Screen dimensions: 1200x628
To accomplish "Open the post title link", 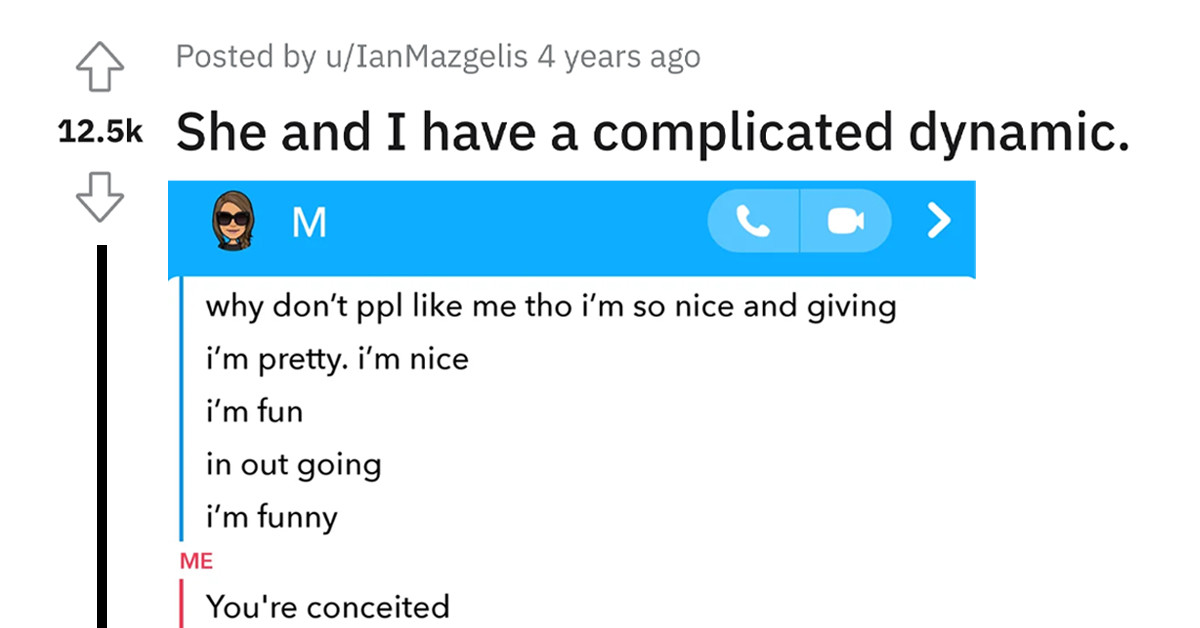I will coord(655,131).
